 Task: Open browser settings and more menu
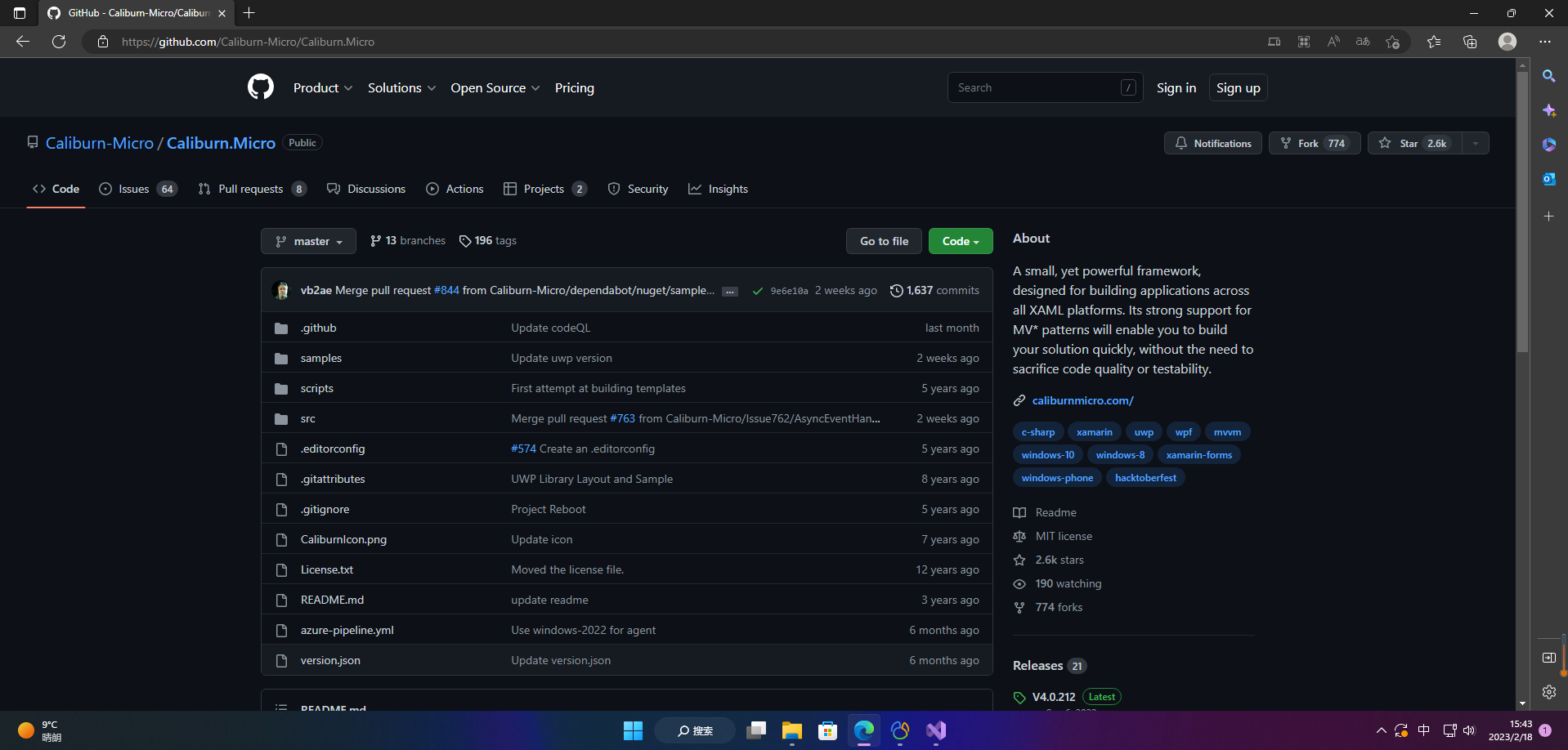(x=1544, y=42)
